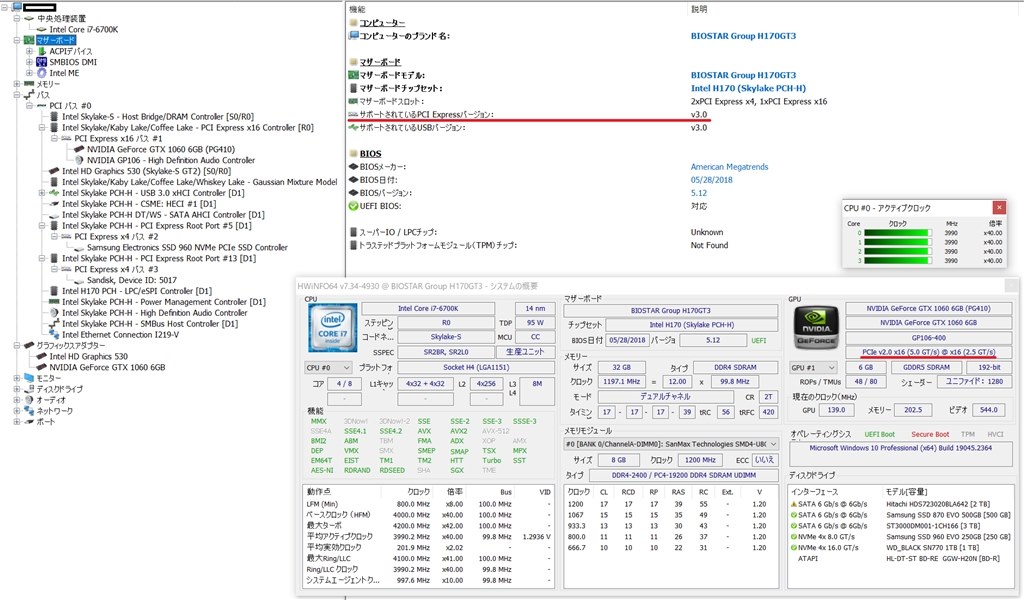Click the グラフィックスアダプター graphics card icon

click(x=29, y=345)
